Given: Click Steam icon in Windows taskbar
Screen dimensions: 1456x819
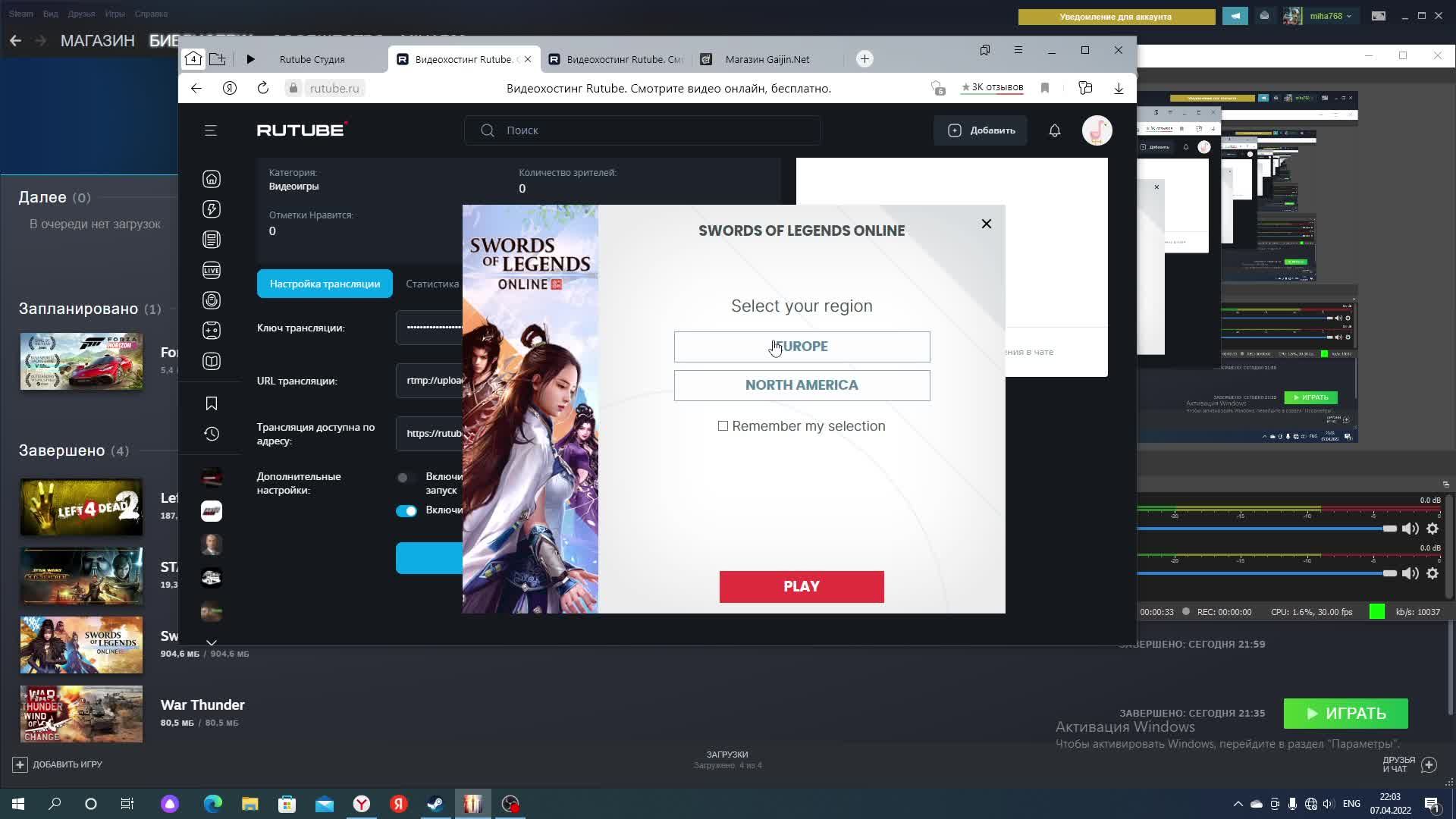Looking at the screenshot, I should (x=435, y=804).
